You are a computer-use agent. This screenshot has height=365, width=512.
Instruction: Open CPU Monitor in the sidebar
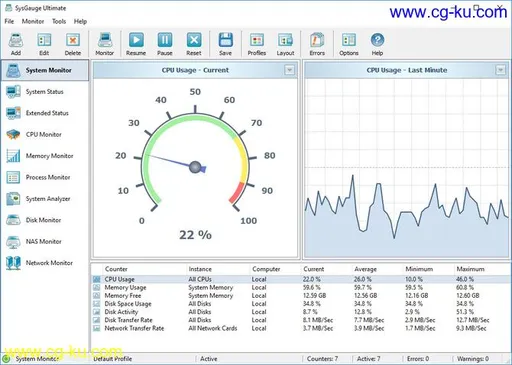point(45,134)
